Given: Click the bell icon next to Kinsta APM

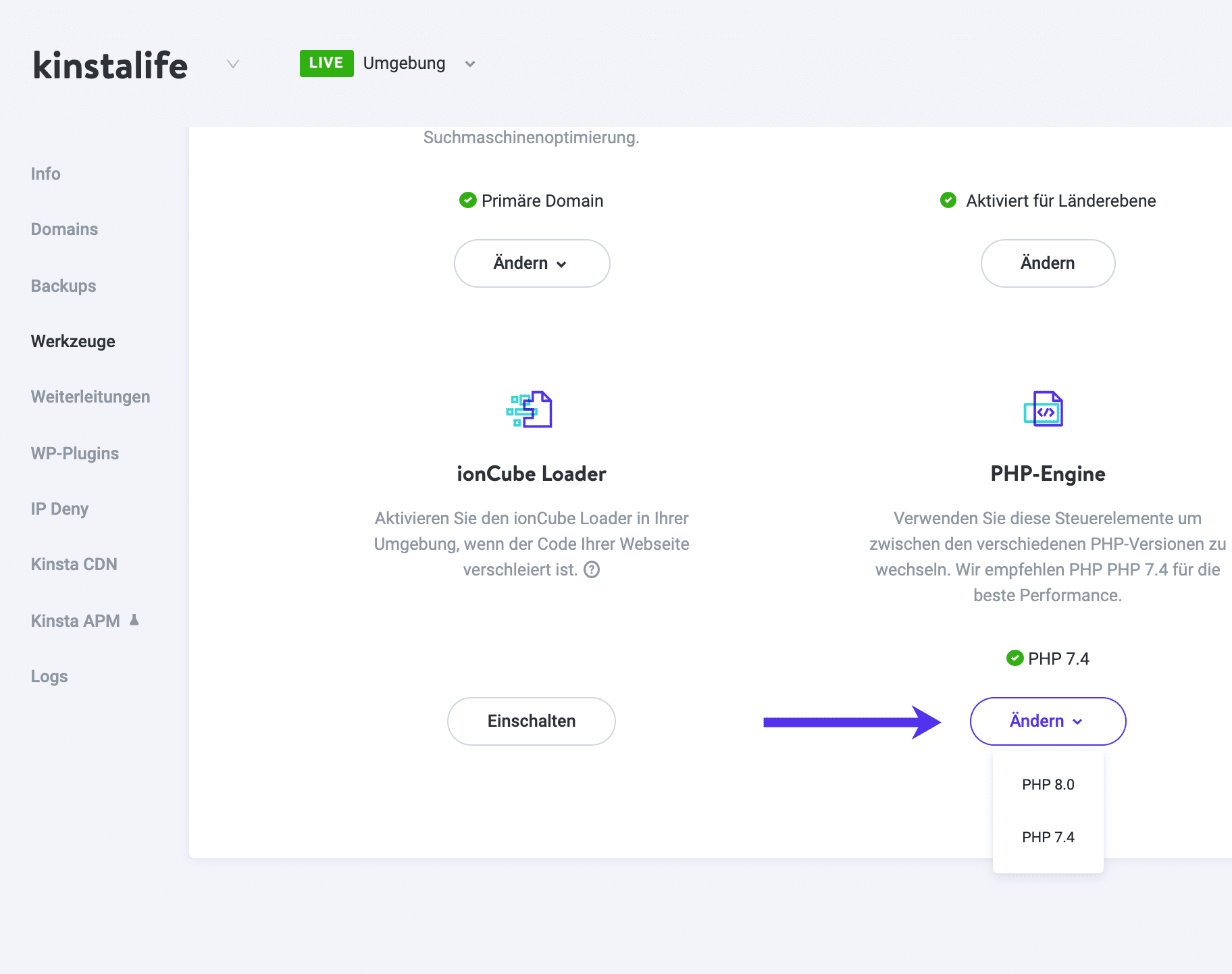Looking at the screenshot, I should click(133, 619).
